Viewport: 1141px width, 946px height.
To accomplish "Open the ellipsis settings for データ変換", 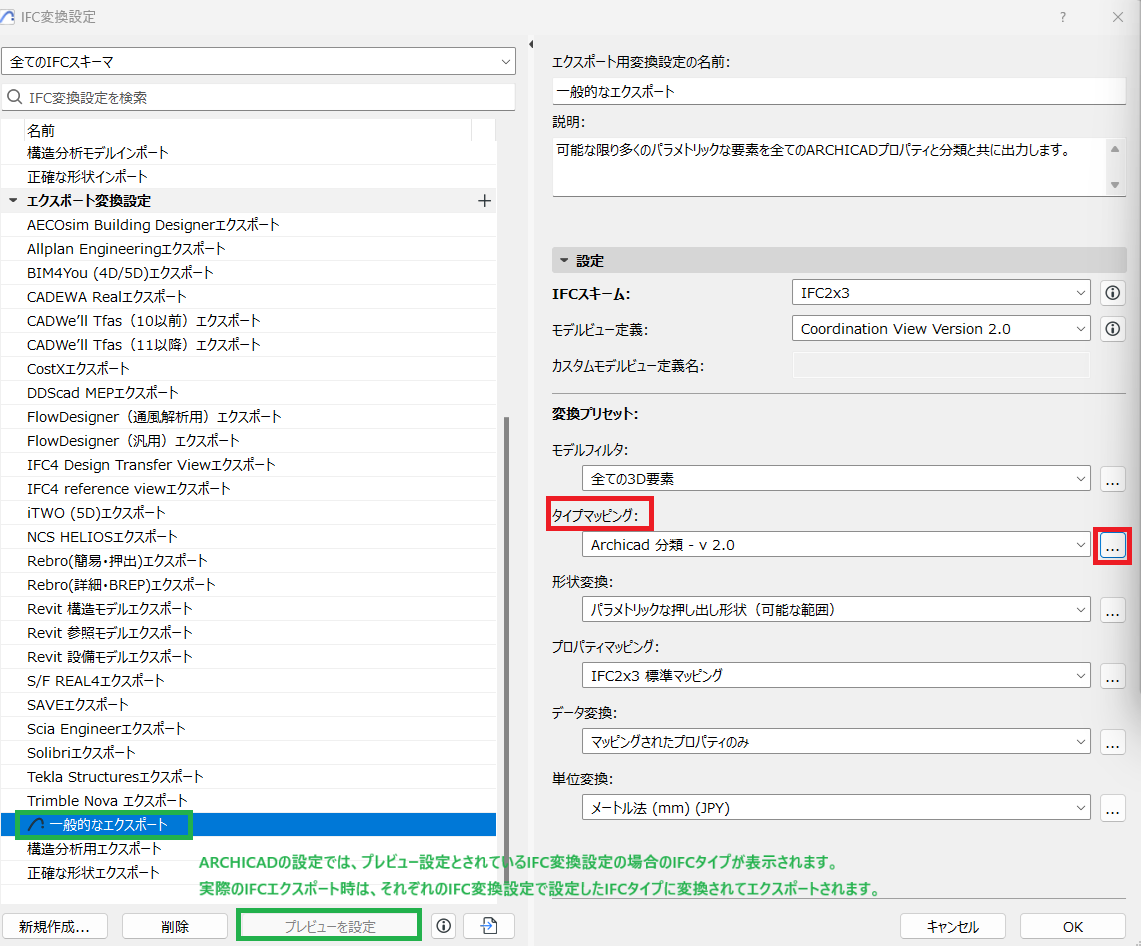I will (1112, 742).
